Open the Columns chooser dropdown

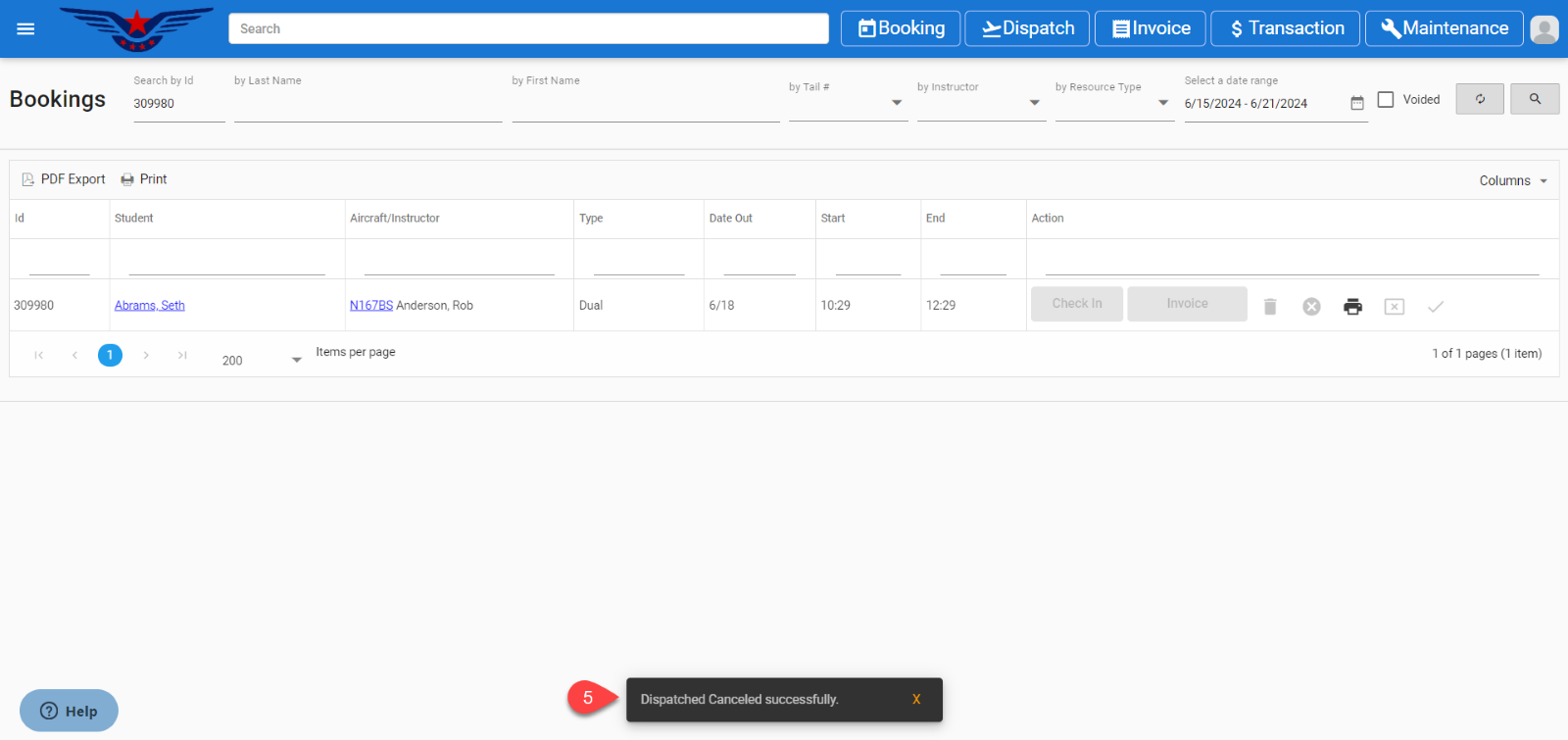[x=1513, y=180]
